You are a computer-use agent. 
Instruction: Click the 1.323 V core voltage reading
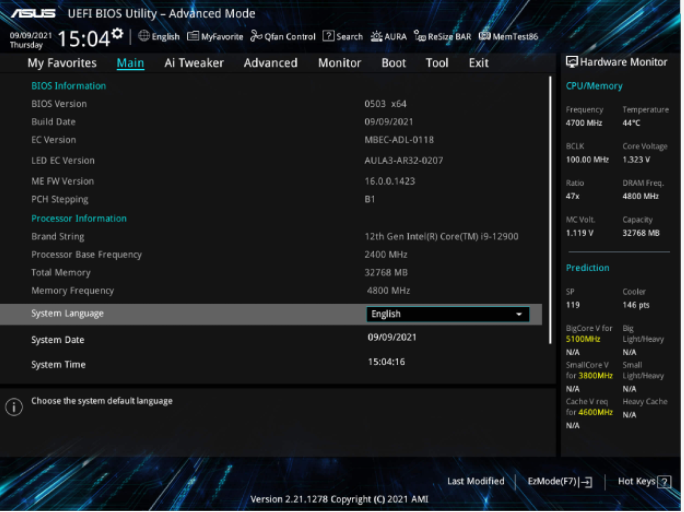[636, 160]
